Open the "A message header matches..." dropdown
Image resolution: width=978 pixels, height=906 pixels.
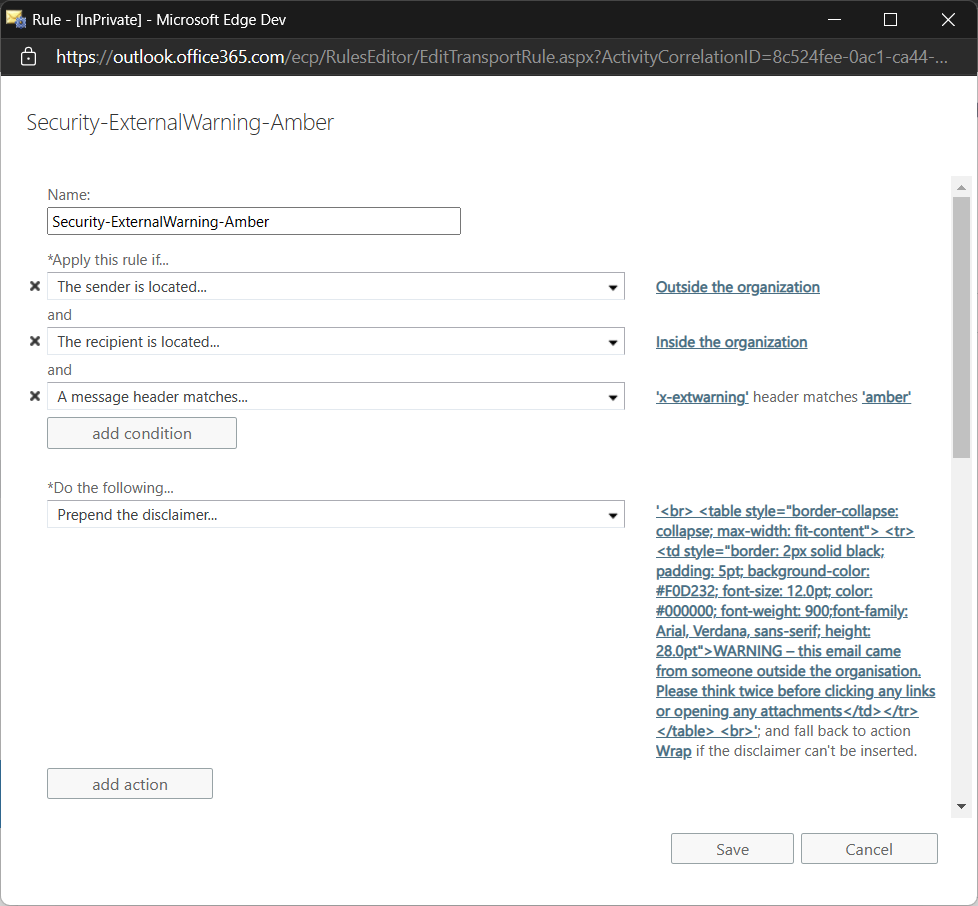613,396
